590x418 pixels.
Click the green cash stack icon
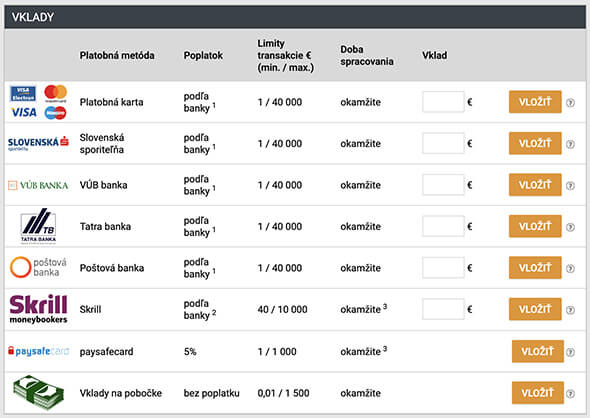coord(38,392)
